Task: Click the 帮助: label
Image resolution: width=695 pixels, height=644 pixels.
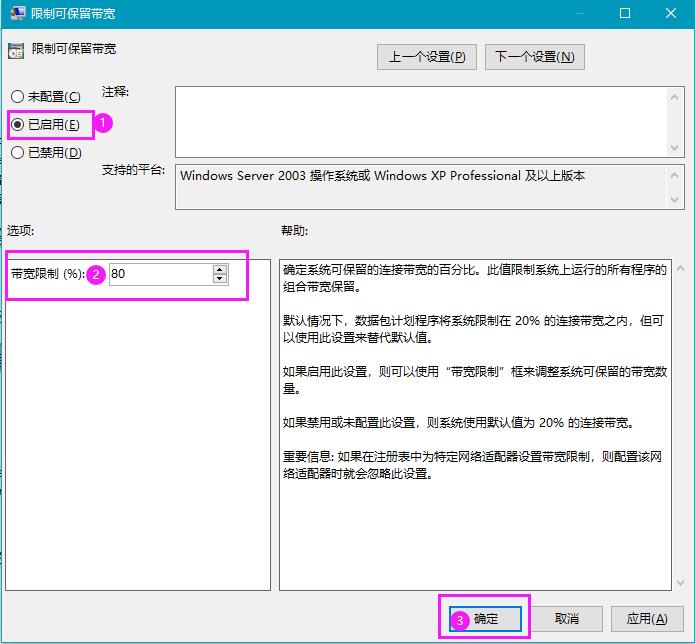Action: click(294, 230)
